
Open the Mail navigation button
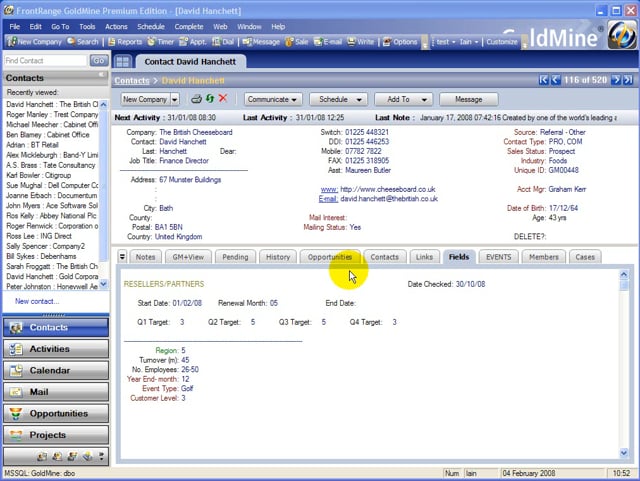click(56, 392)
